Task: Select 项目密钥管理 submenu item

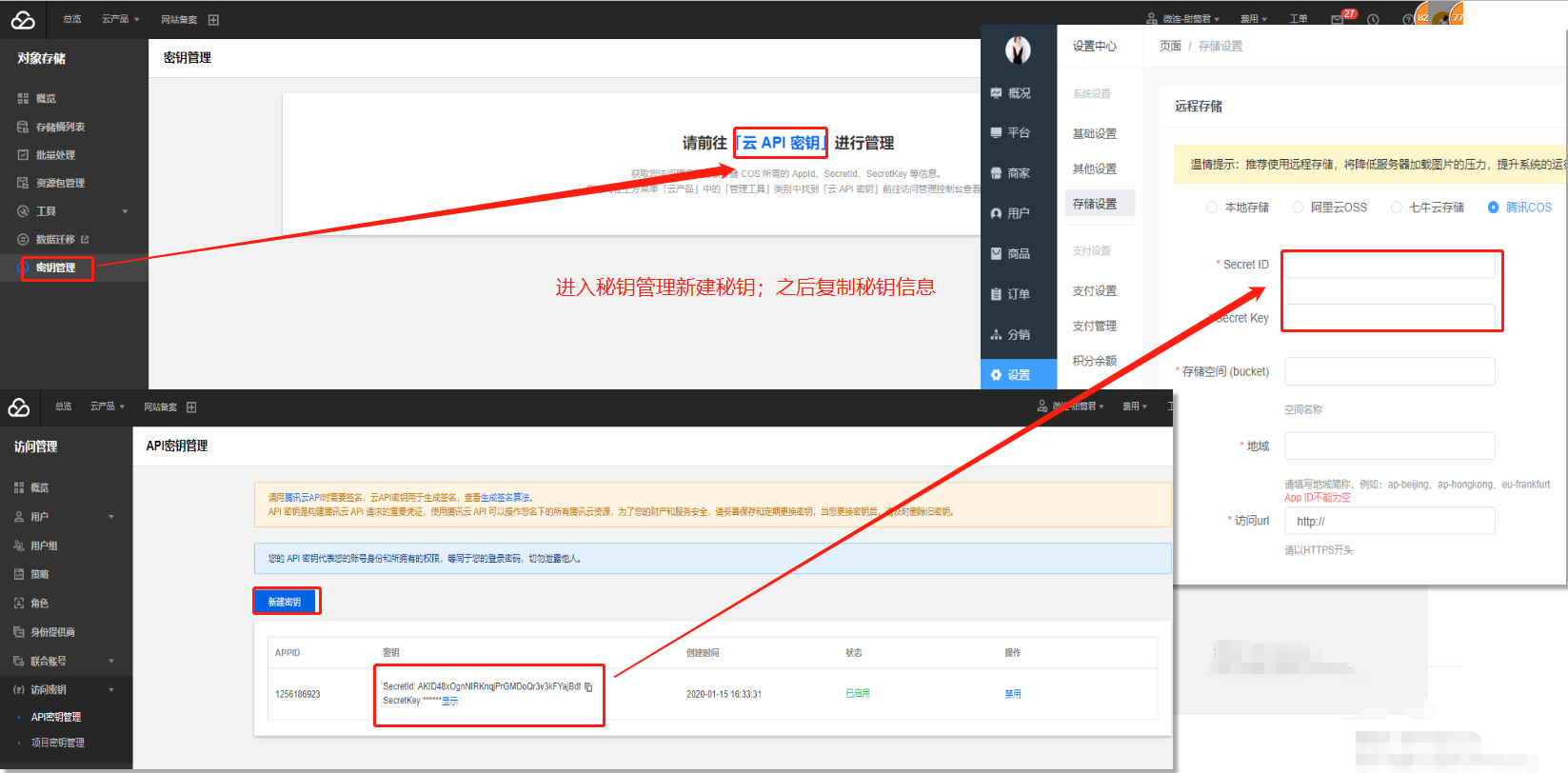Action: click(x=58, y=743)
